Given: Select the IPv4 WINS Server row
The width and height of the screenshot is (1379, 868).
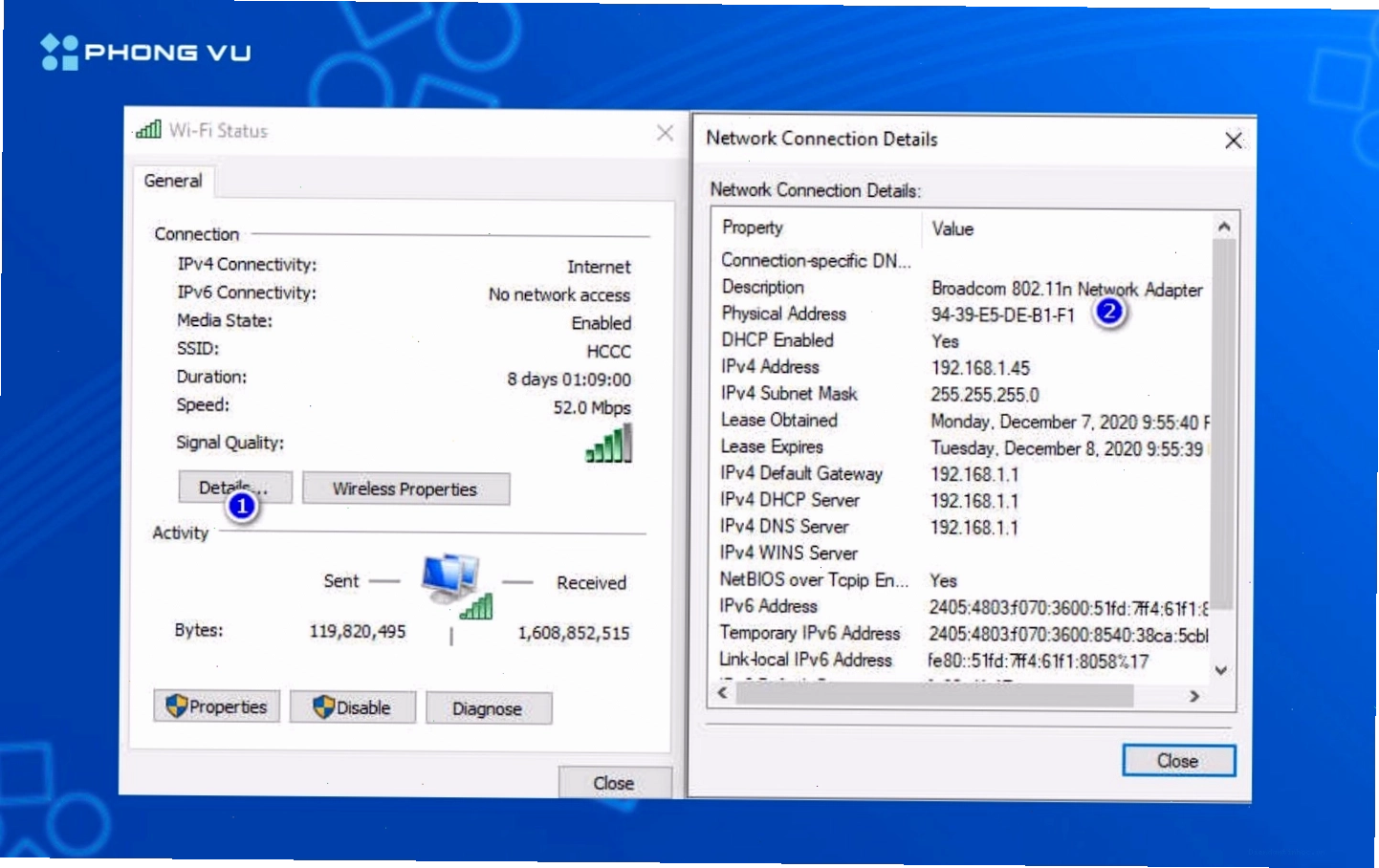Looking at the screenshot, I should [962, 553].
